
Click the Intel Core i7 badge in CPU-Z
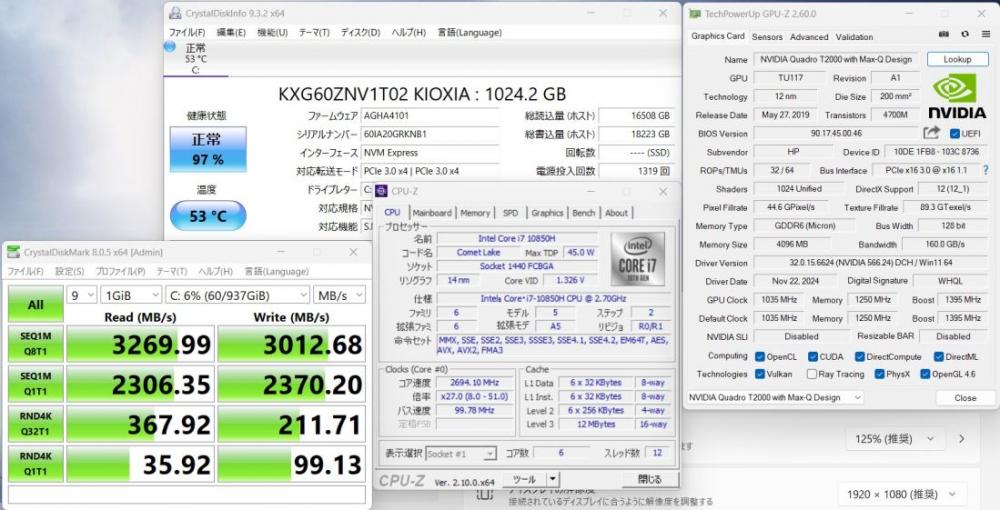pyautogui.click(x=637, y=260)
